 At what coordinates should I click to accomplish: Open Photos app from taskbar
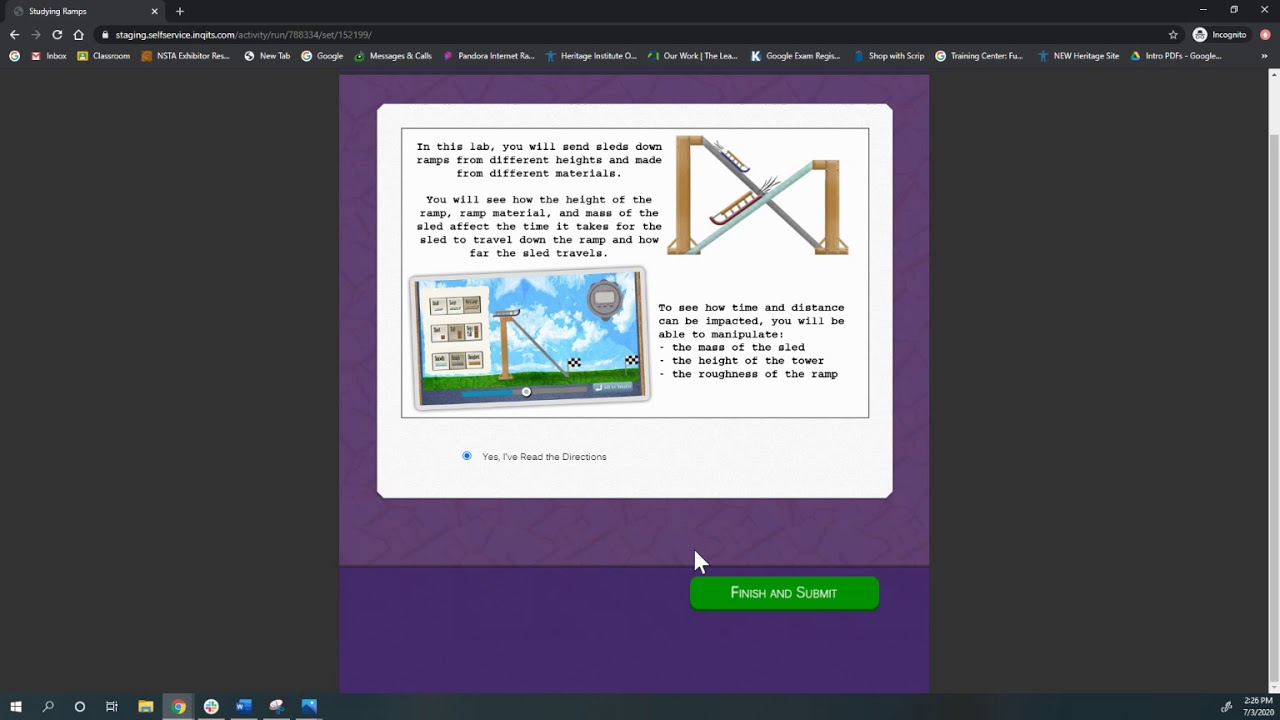point(309,706)
